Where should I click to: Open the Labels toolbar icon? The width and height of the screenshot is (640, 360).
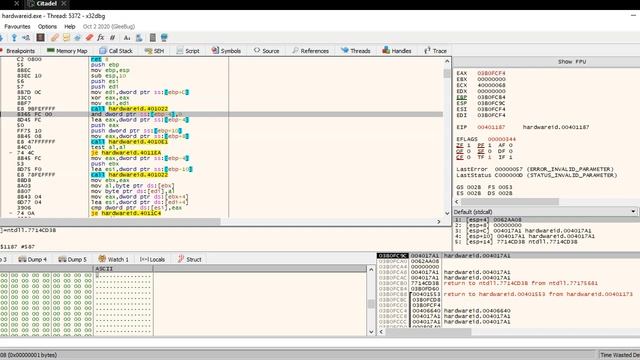(x=78, y=38)
